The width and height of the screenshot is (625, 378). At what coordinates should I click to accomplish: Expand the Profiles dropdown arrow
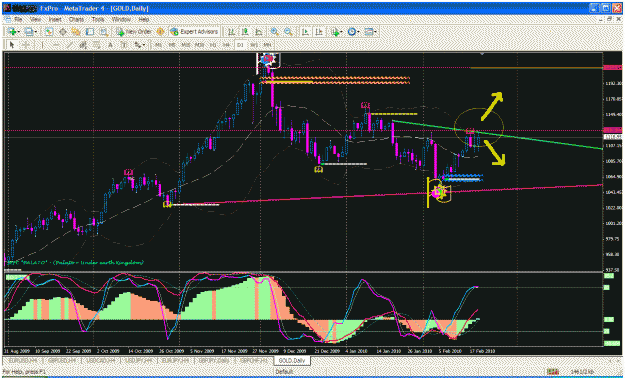[36, 32]
